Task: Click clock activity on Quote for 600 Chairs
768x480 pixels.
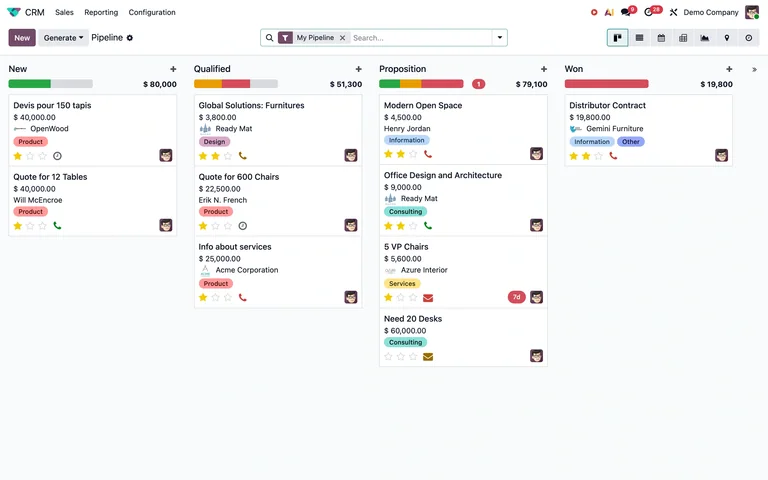Action: coord(242,226)
